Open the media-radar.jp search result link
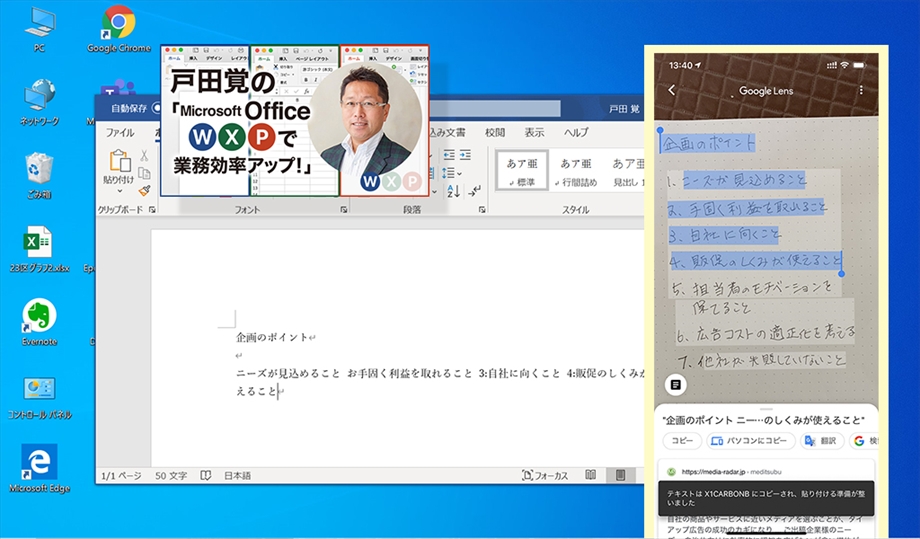The height and width of the screenshot is (539, 920). click(713, 472)
